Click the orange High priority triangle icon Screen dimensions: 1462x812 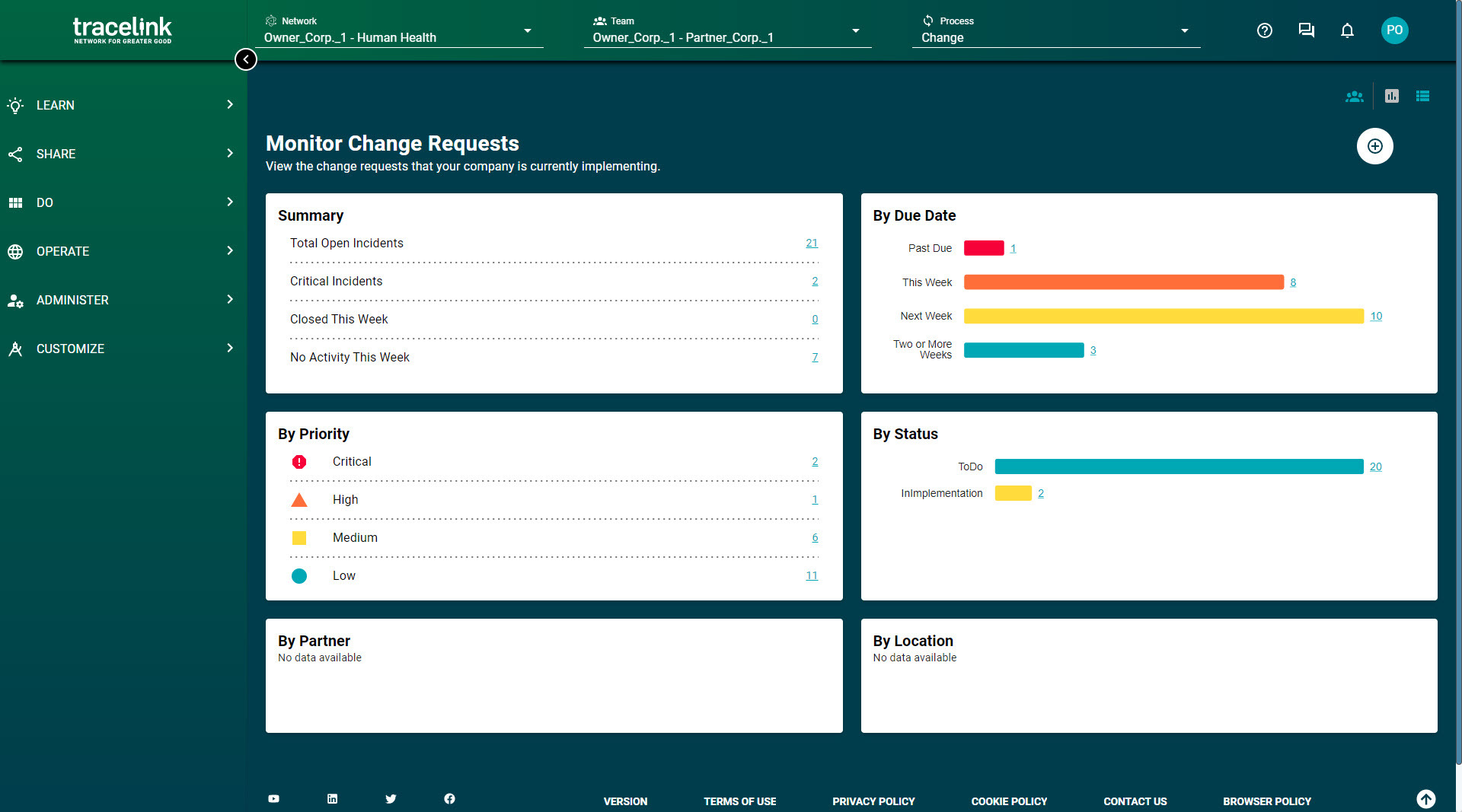click(x=299, y=500)
